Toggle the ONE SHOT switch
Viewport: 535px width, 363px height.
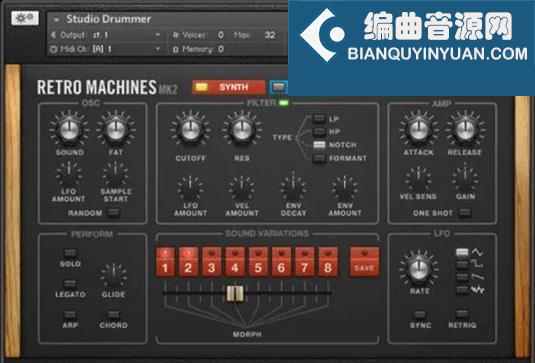[x=465, y=213]
